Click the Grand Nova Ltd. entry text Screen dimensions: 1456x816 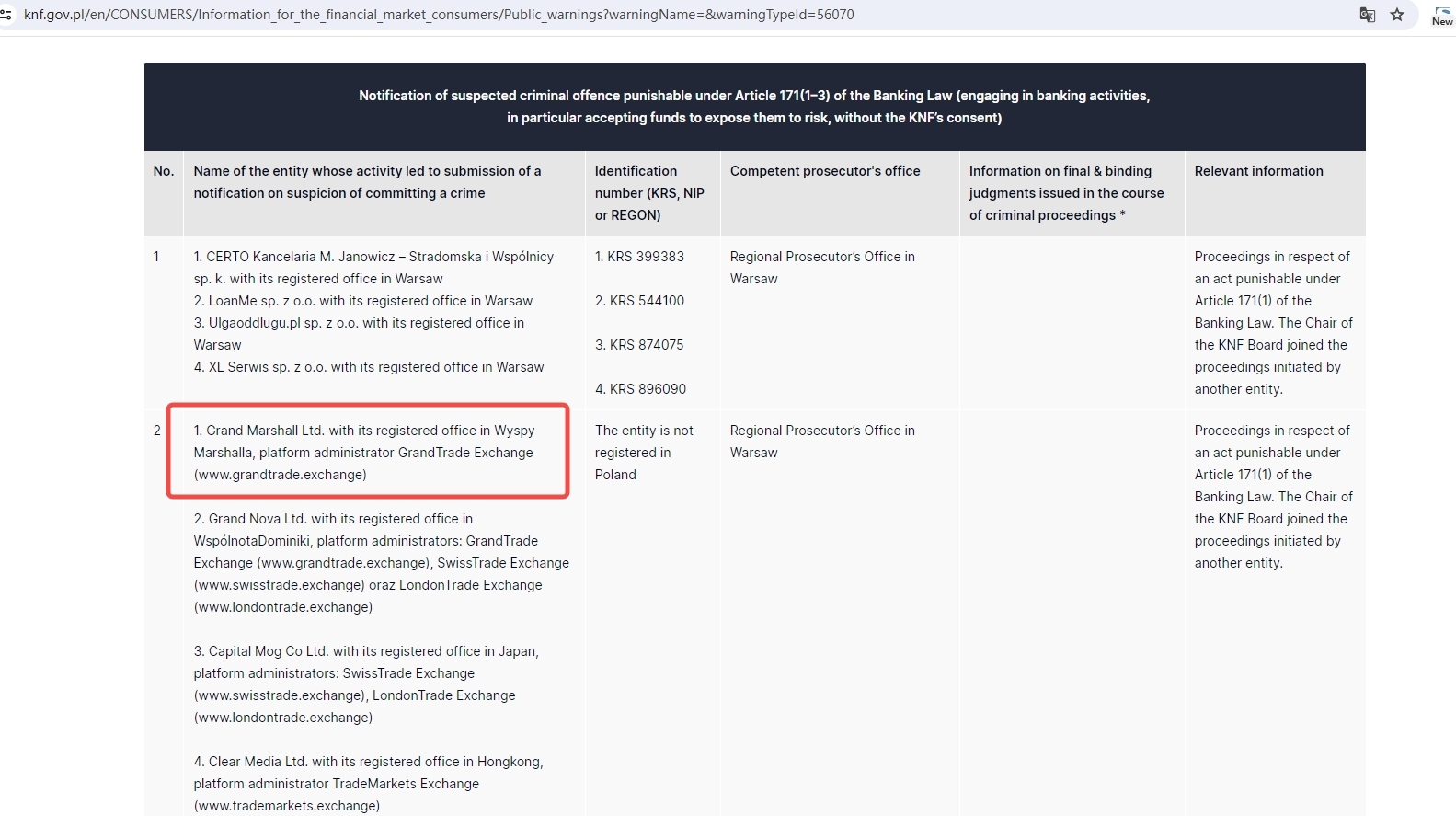pos(380,562)
